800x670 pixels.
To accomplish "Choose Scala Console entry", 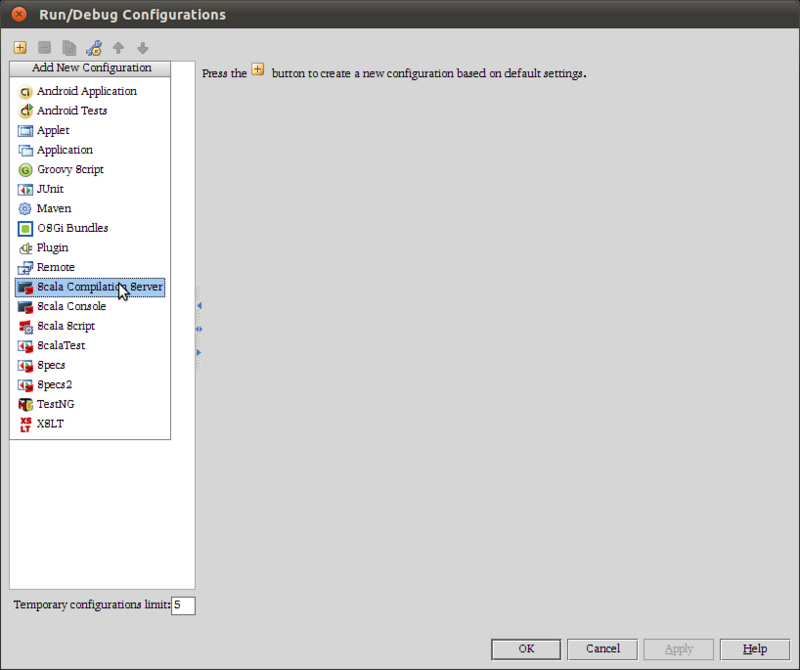I will (90, 307).
